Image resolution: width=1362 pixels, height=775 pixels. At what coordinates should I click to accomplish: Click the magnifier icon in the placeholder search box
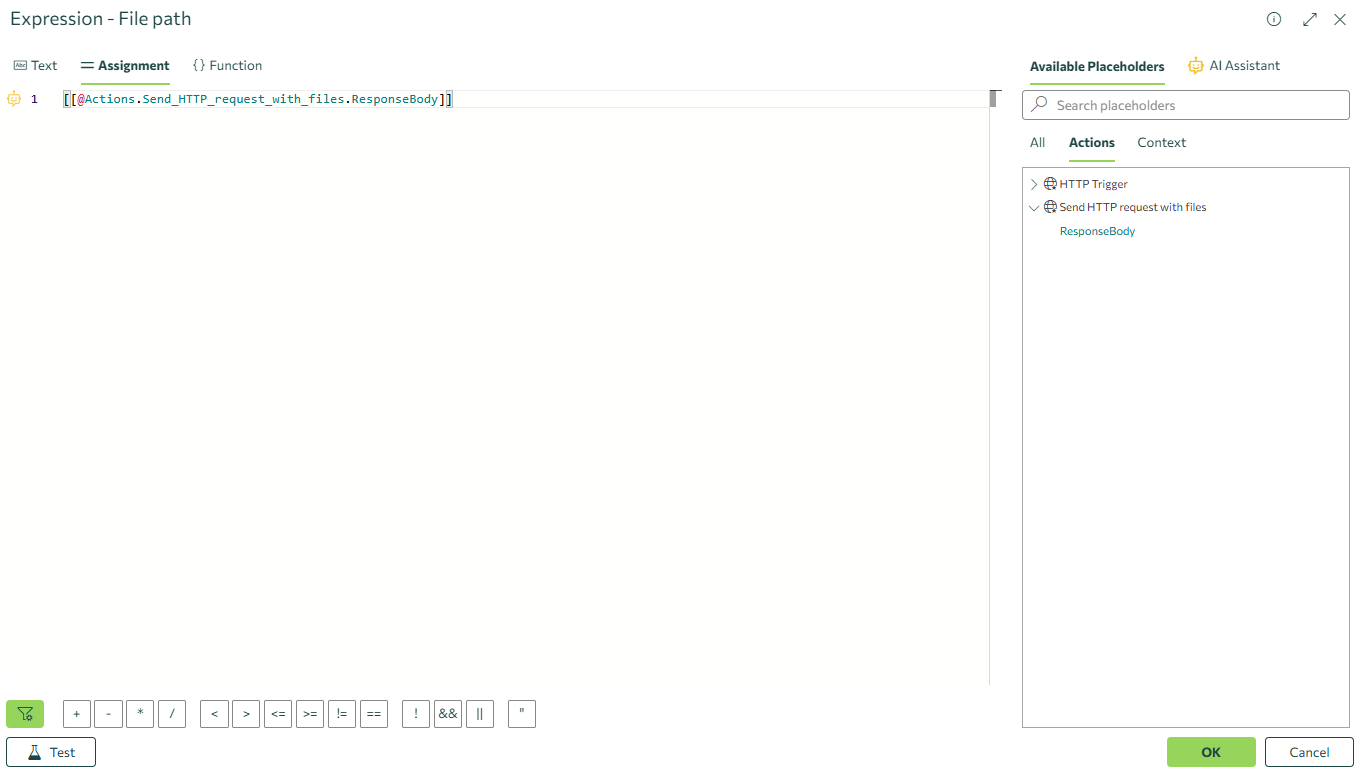coord(1040,105)
